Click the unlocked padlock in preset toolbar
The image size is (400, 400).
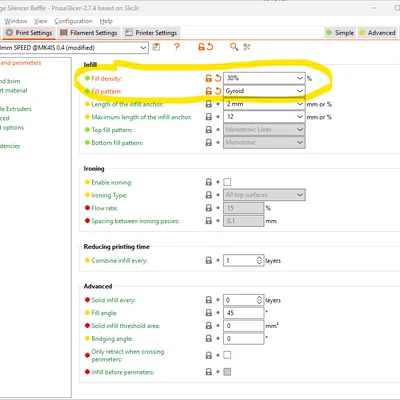point(201,47)
